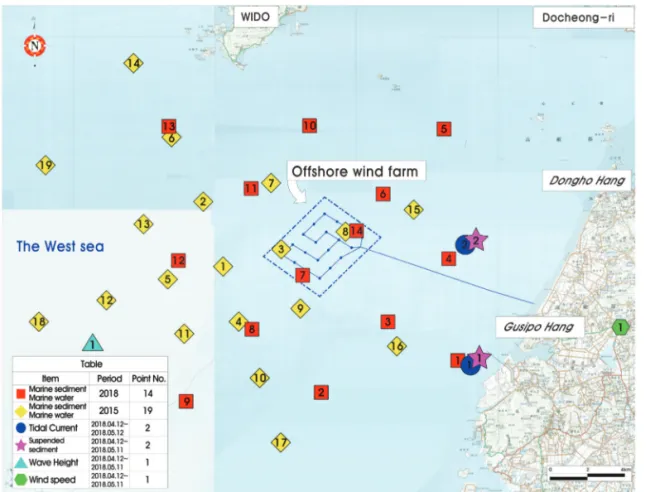Screen dimensions: 655x492
Task: Click yellow diamond marker 4
Action: pyautogui.click(x=238, y=322)
